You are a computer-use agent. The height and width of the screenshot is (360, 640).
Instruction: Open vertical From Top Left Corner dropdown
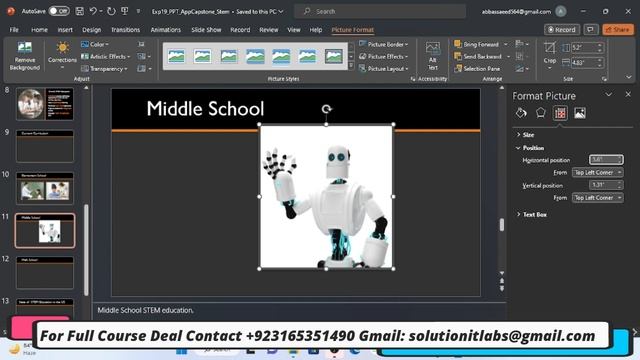[598, 198]
